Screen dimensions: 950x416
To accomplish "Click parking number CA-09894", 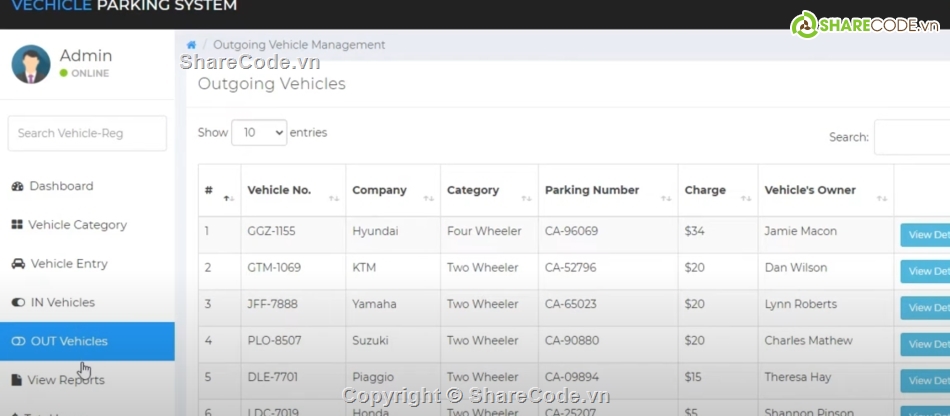I will 572,377.
